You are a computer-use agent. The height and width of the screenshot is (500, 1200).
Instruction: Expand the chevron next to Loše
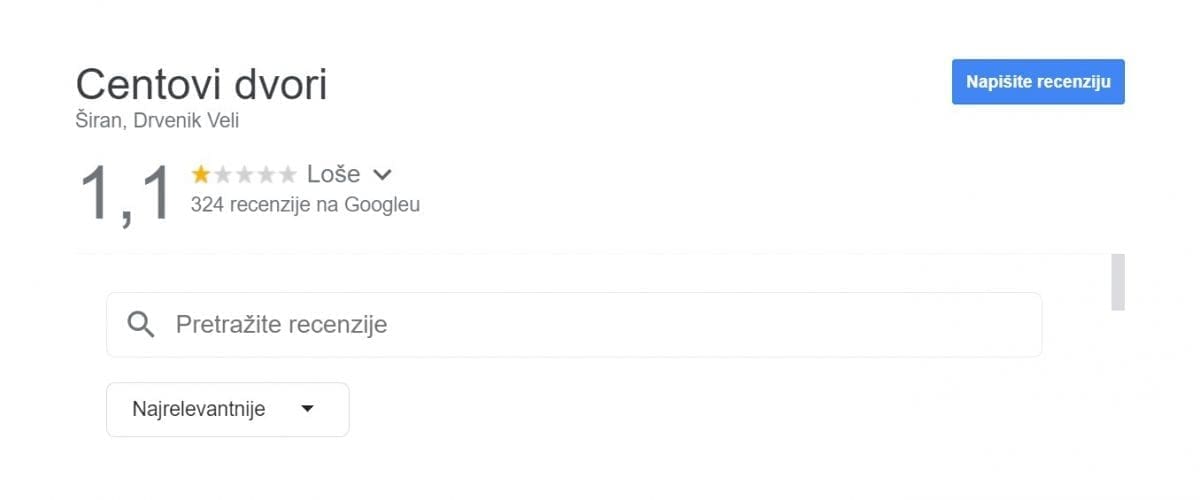click(381, 175)
